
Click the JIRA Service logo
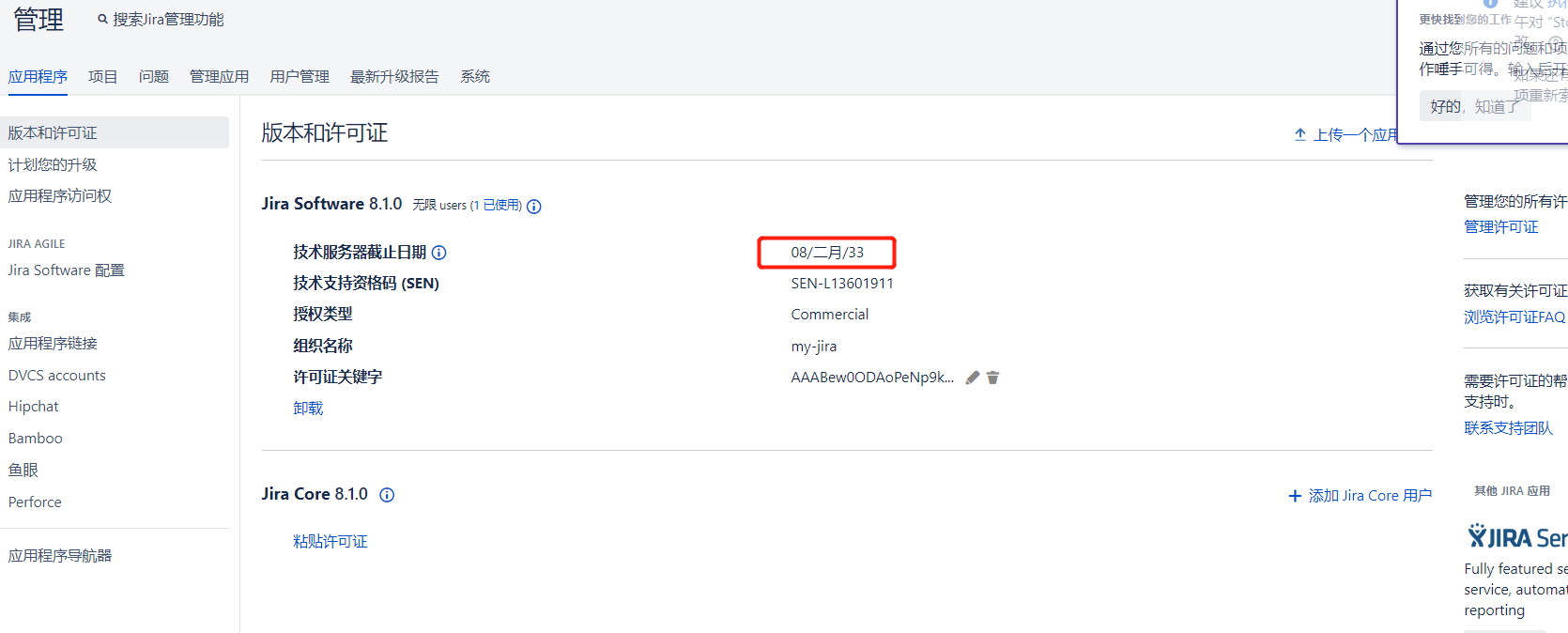[1517, 537]
